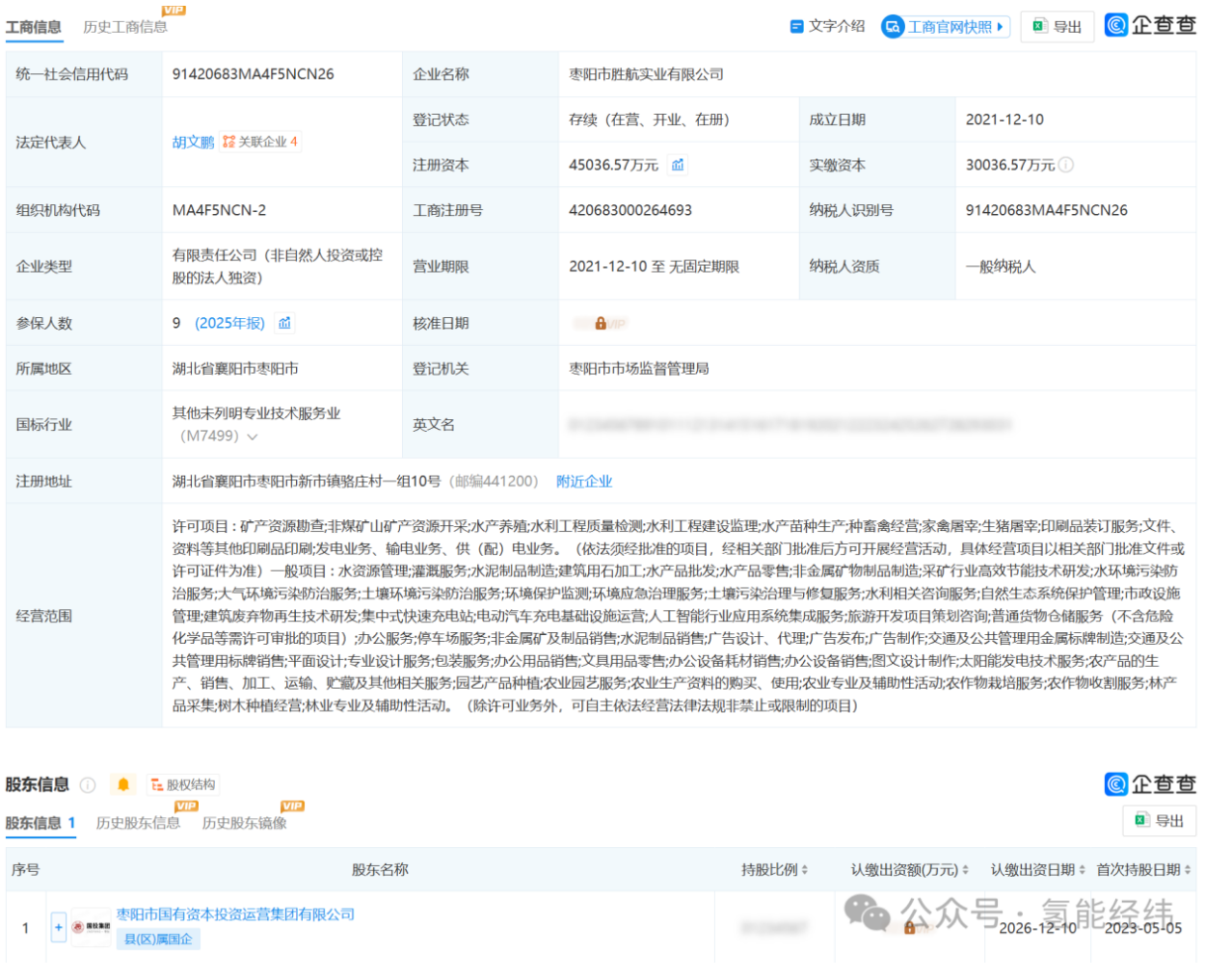Click the 企查查 logo above shareholder table

pyautogui.click(x=1150, y=784)
